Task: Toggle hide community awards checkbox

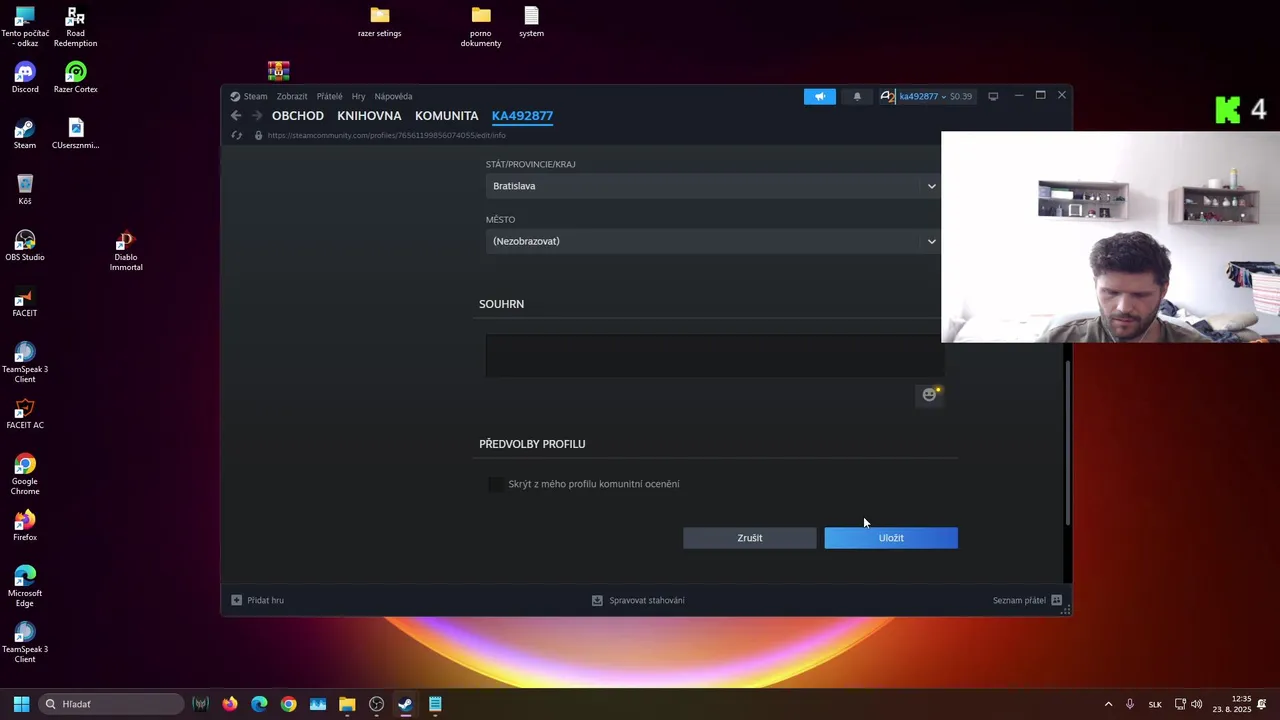Action: click(496, 484)
